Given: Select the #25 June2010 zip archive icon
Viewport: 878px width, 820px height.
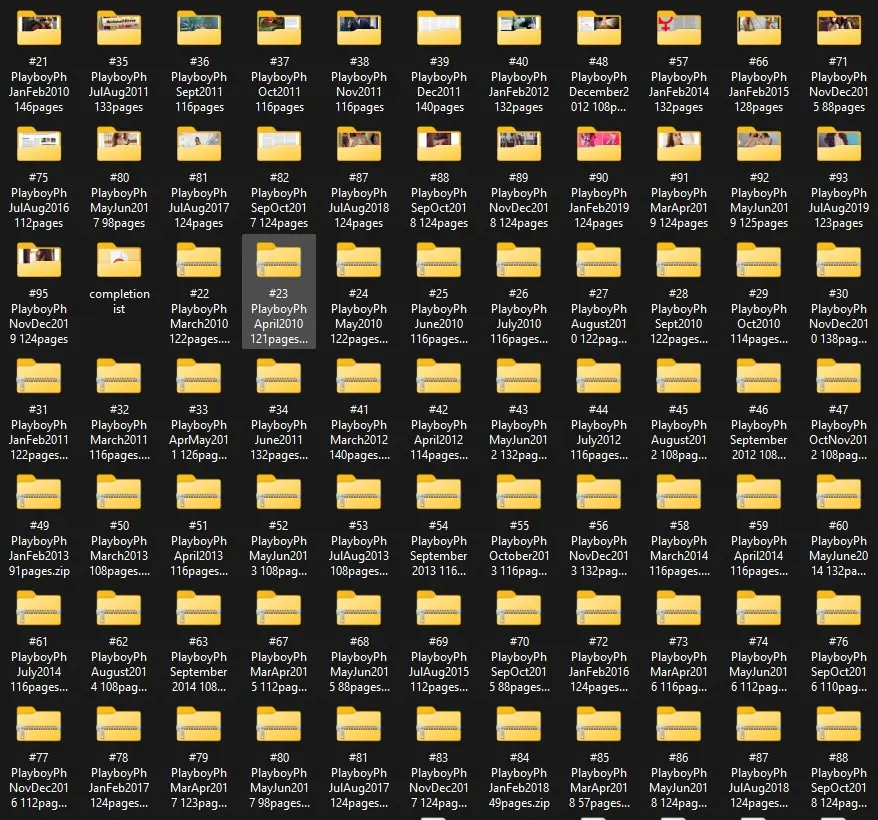Looking at the screenshot, I should tap(439, 260).
